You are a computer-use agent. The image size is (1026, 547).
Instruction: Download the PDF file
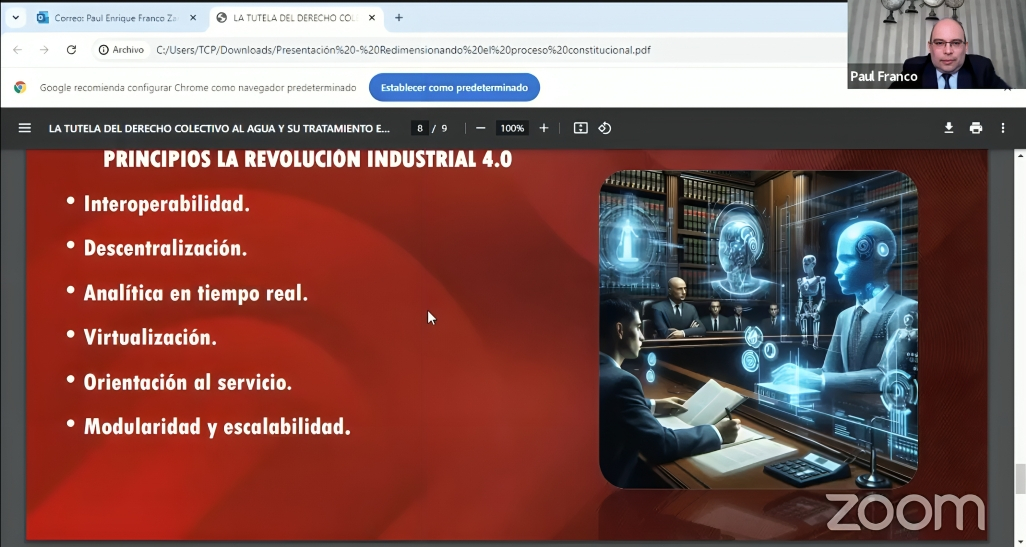[x=949, y=128]
